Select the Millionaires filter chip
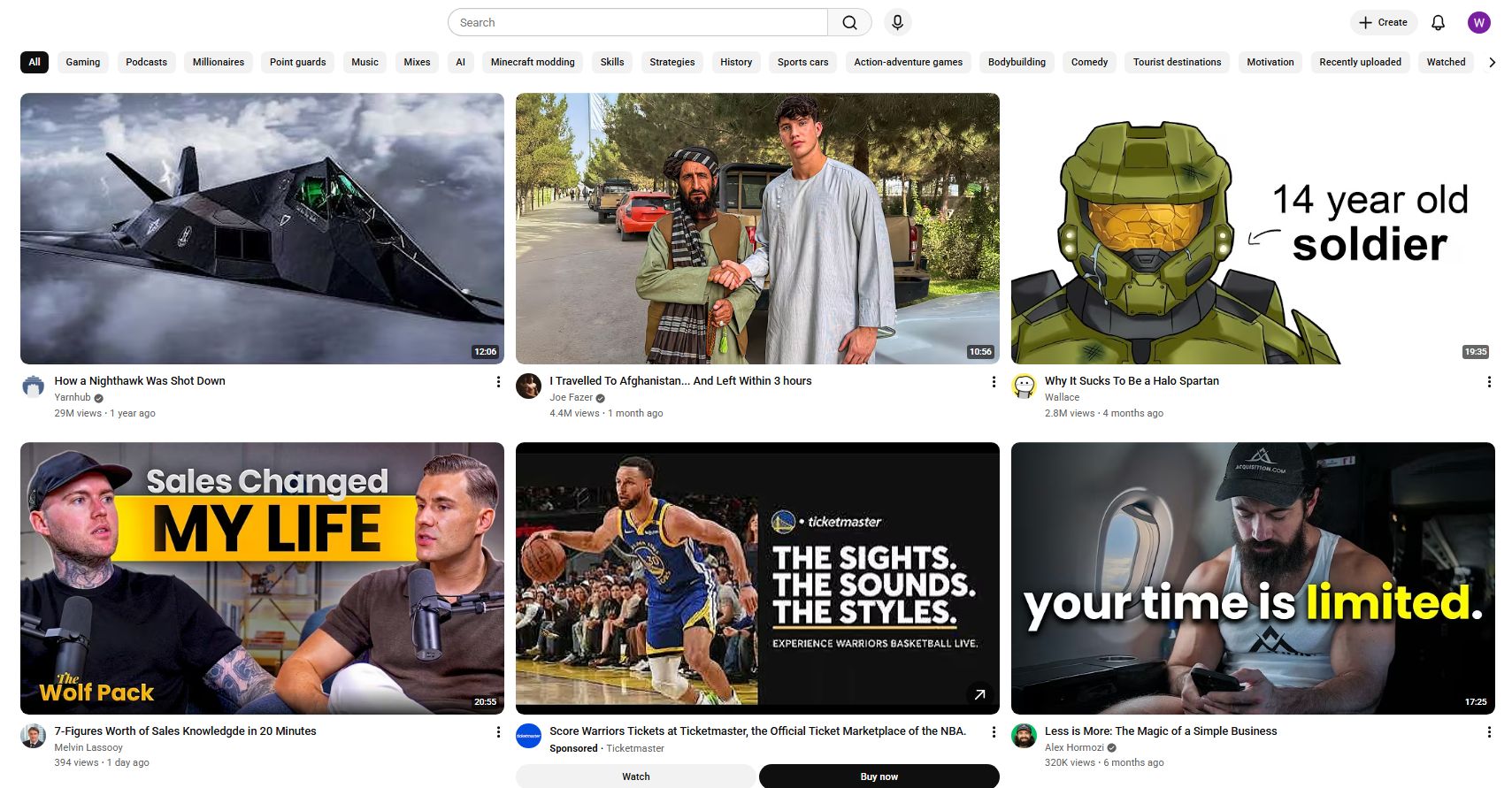This screenshot has width=1512, height=788. (219, 62)
